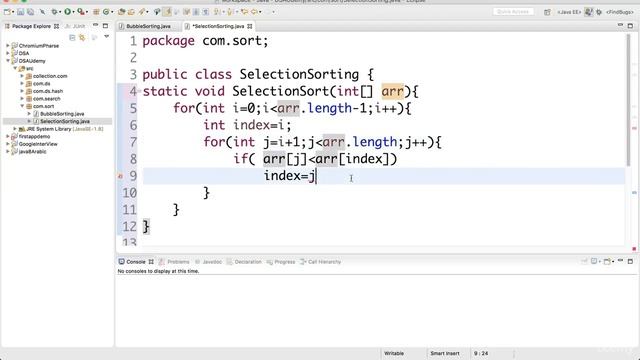Select BubbleSorting.java in the tree

pyautogui.click(x=62, y=114)
